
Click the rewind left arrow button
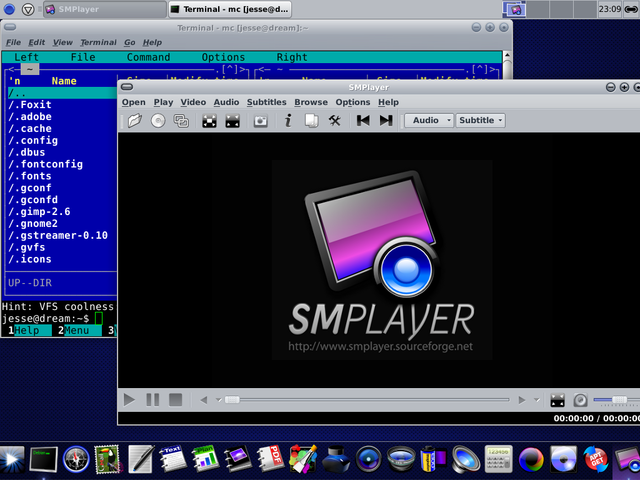point(204,400)
